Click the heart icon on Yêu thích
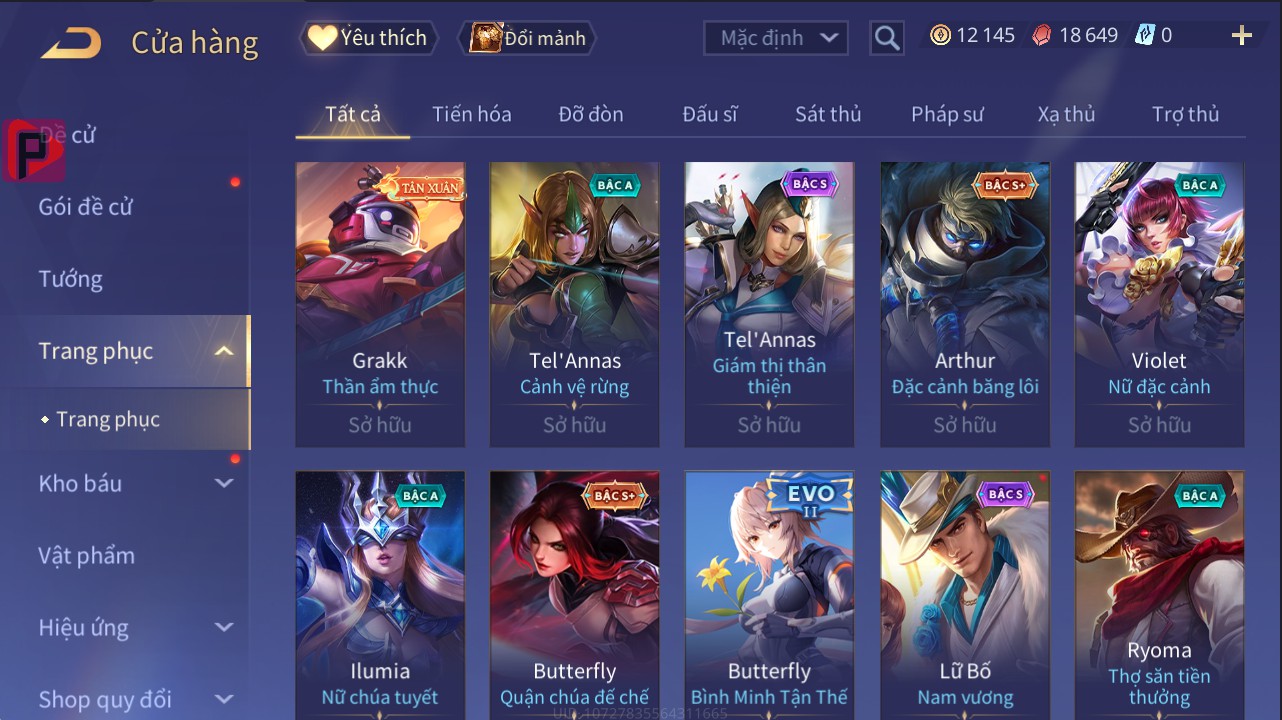Image resolution: width=1282 pixels, height=720 pixels. [322, 38]
